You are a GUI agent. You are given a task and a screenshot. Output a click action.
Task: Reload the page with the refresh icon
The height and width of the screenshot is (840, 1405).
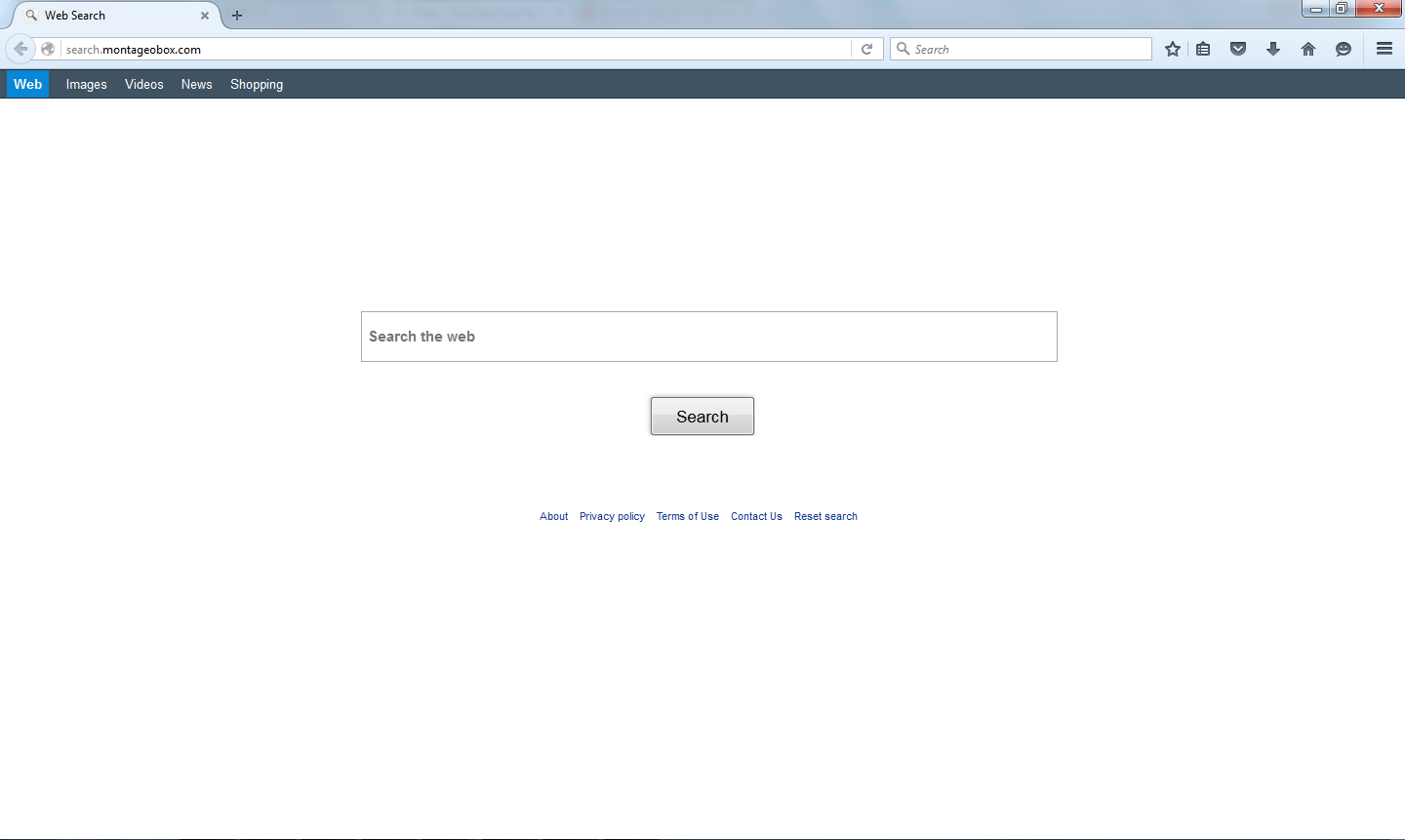tap(866, 49)
